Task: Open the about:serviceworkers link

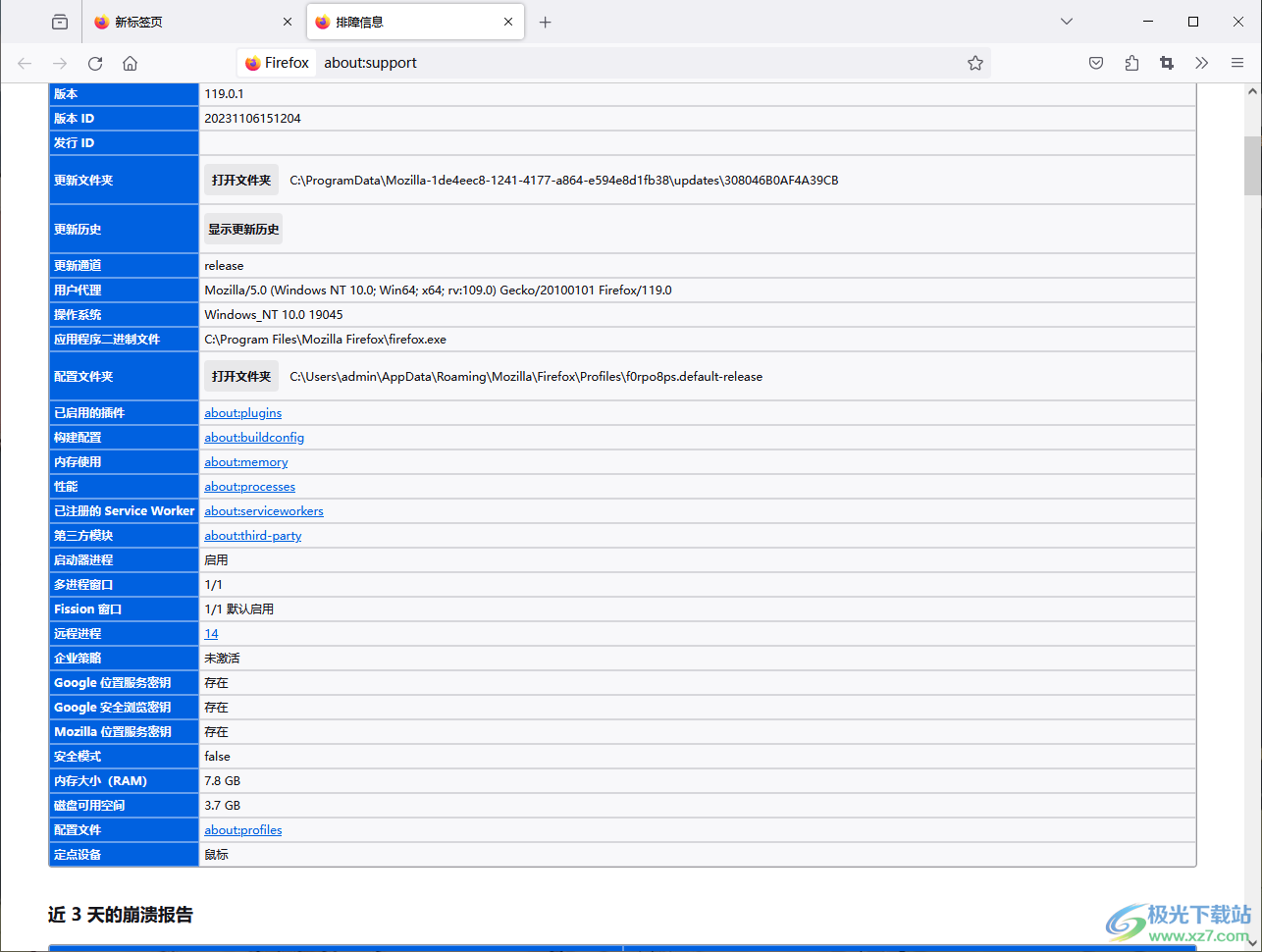Action: pos(264,511)
